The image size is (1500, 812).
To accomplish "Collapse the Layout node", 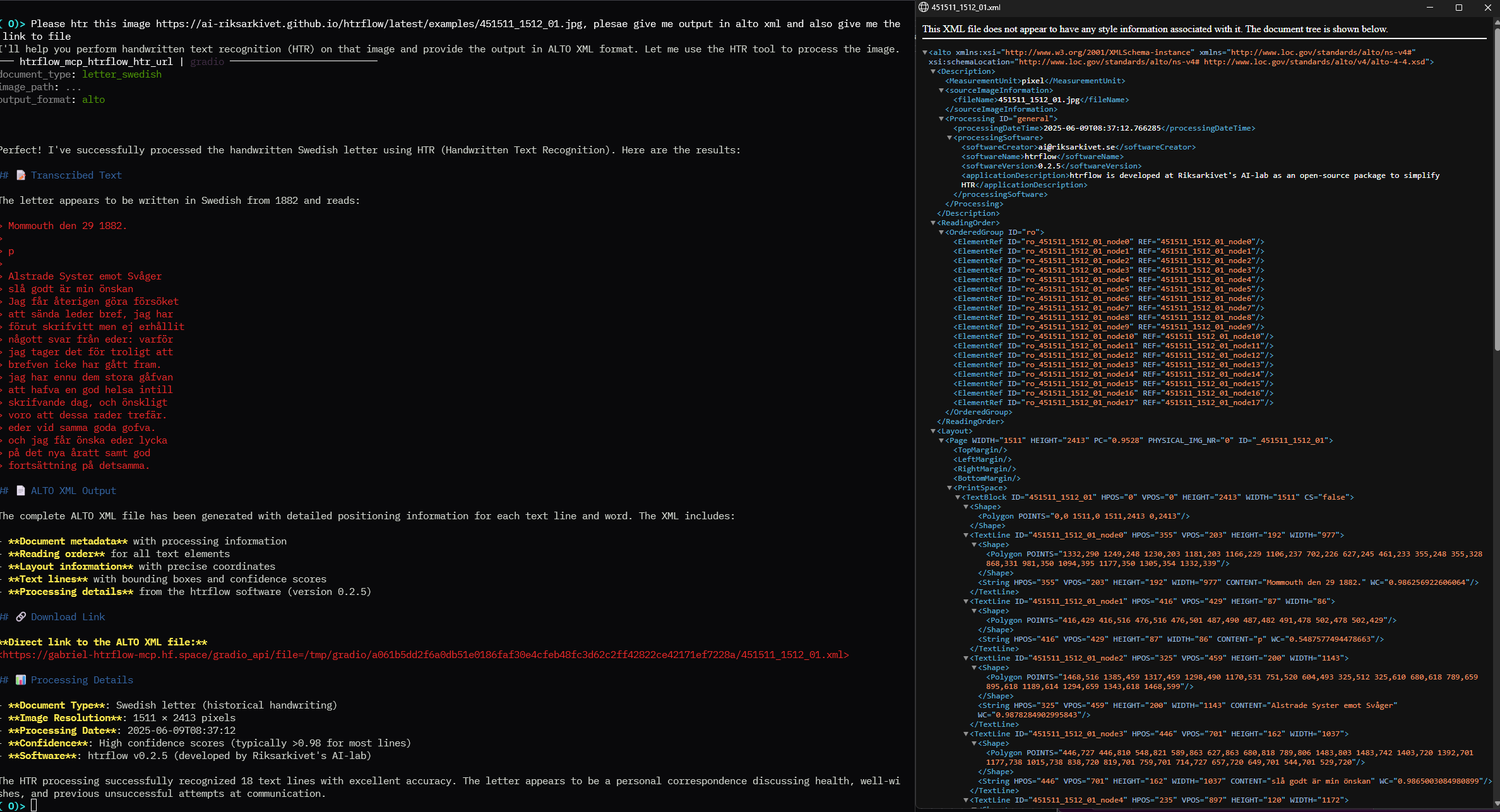I will 933,432.
